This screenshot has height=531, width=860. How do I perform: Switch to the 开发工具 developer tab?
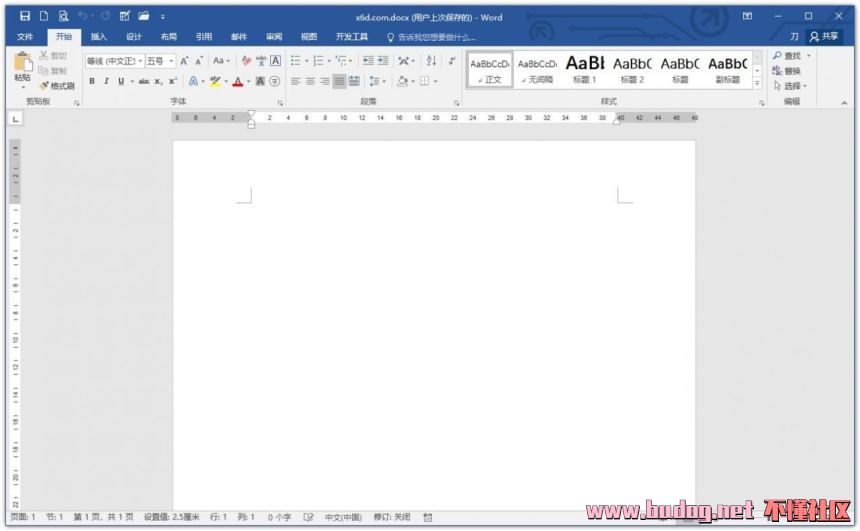[352, 37]
